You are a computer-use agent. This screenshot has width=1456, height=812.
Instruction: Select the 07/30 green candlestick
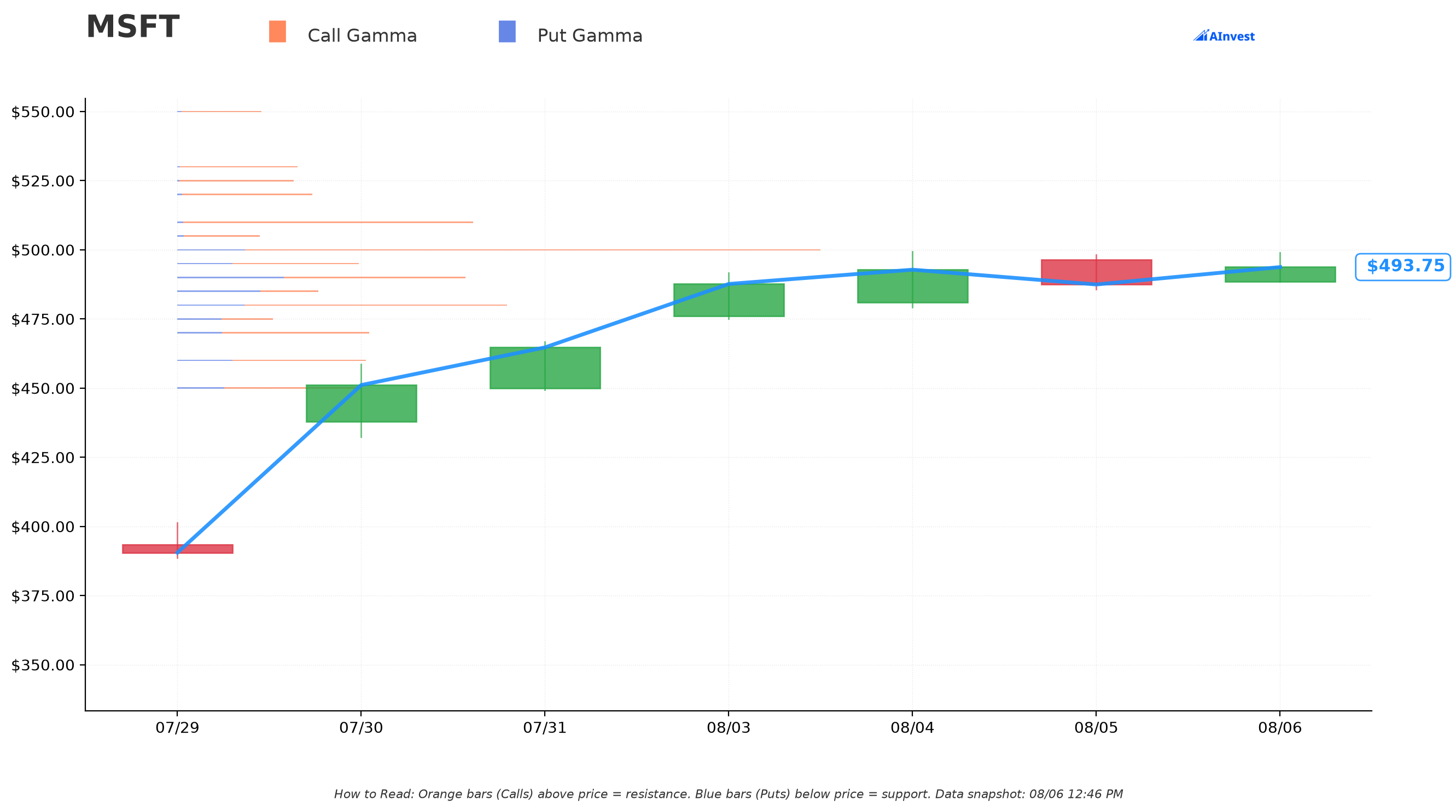pos(361,404)
